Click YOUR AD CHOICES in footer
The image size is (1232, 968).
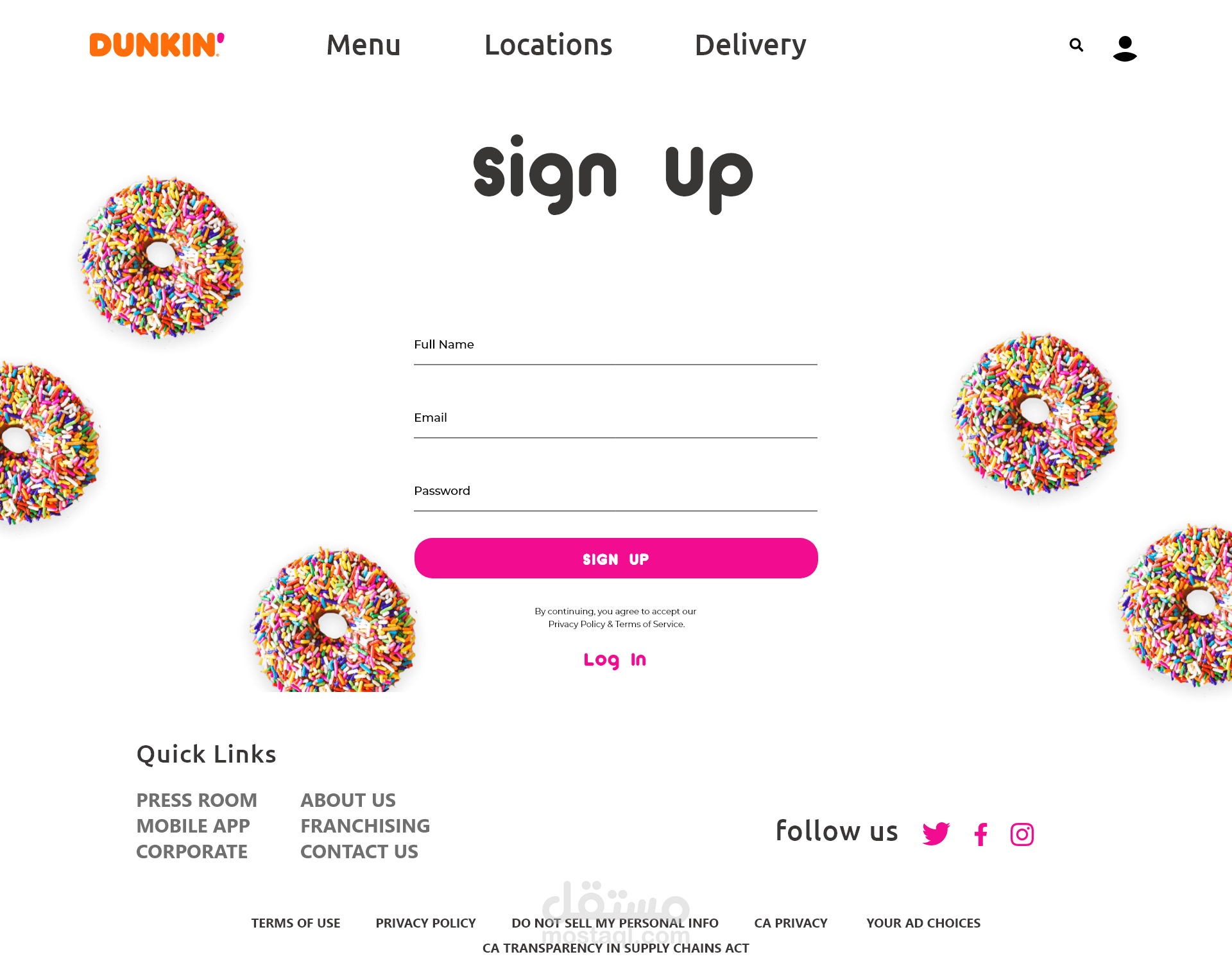pyautogui.click(x=923, y=923)
